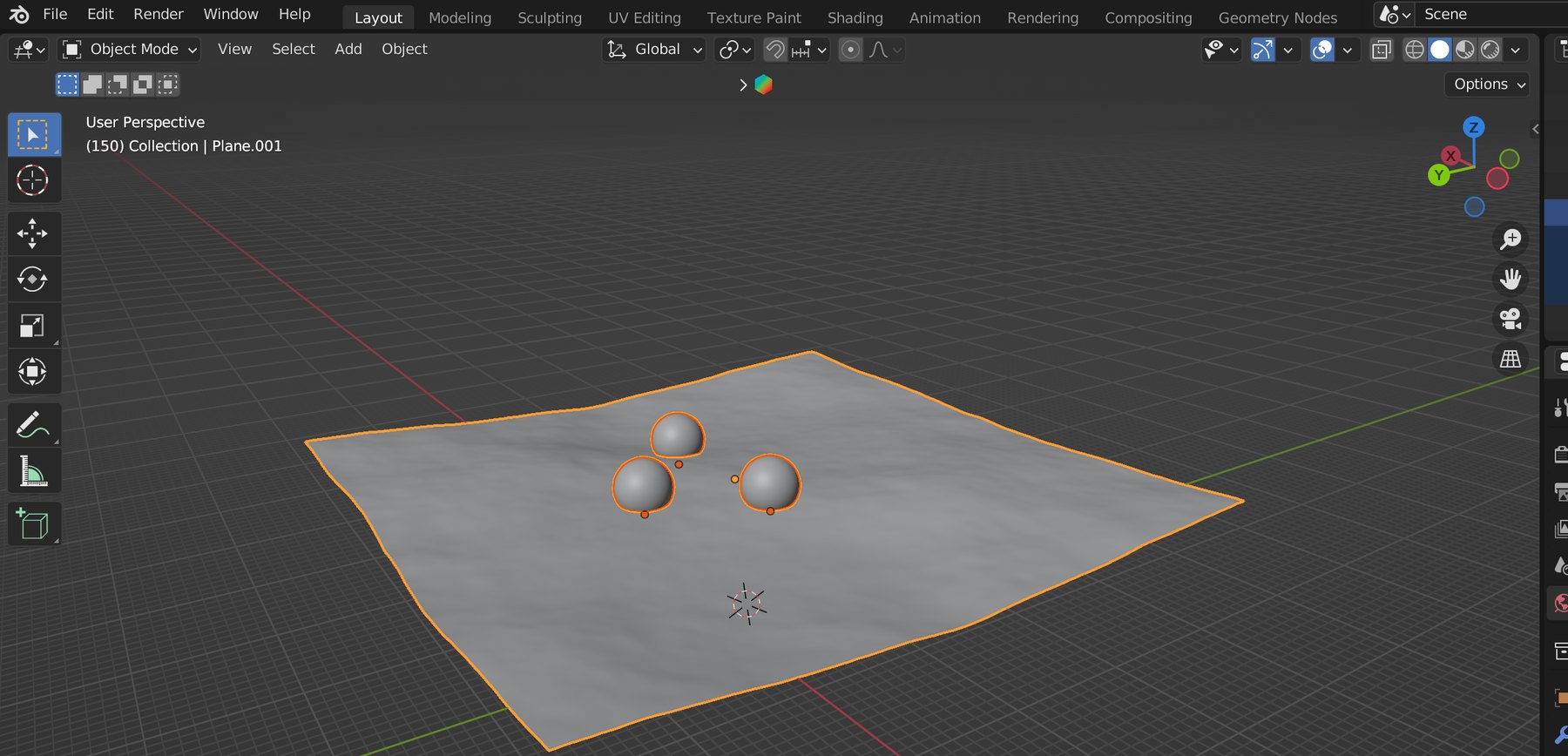Toggle Show Overlays button
Screen dimensions: 1568x756
1322,50
